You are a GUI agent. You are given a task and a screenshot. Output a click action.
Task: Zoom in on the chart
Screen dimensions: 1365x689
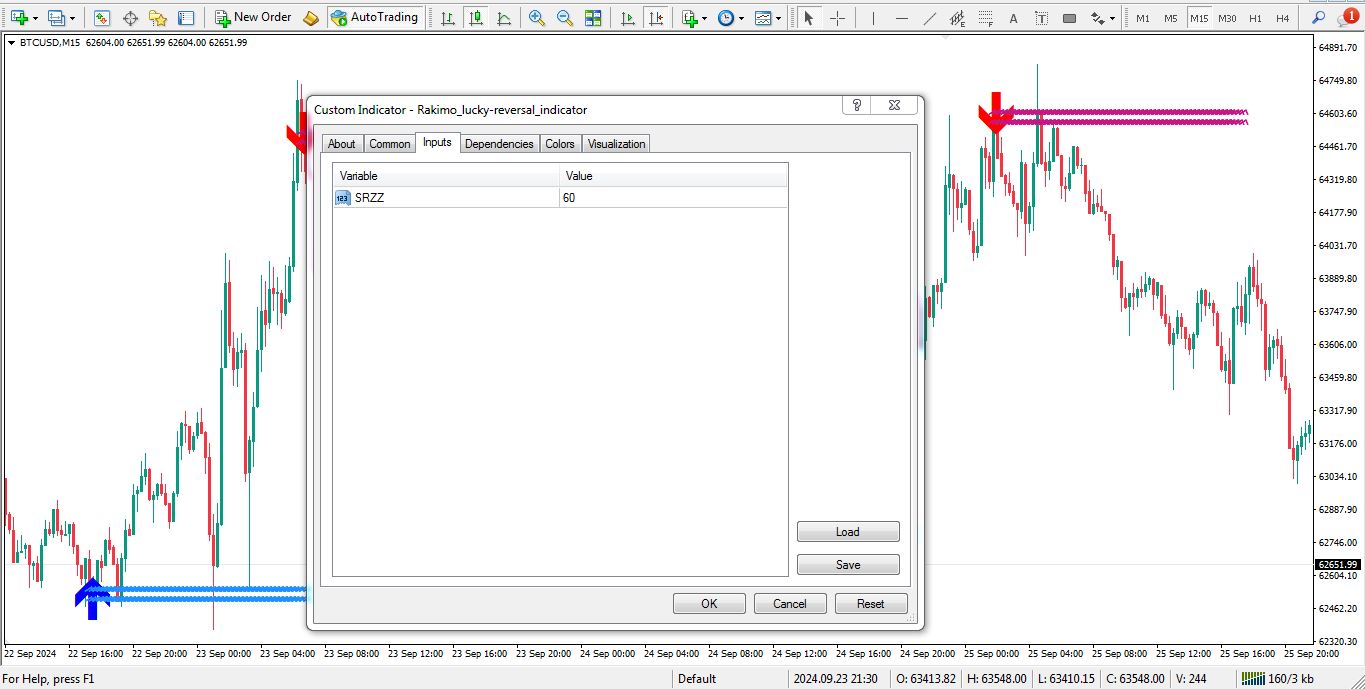pyautogui.click(x=535, y=17)
